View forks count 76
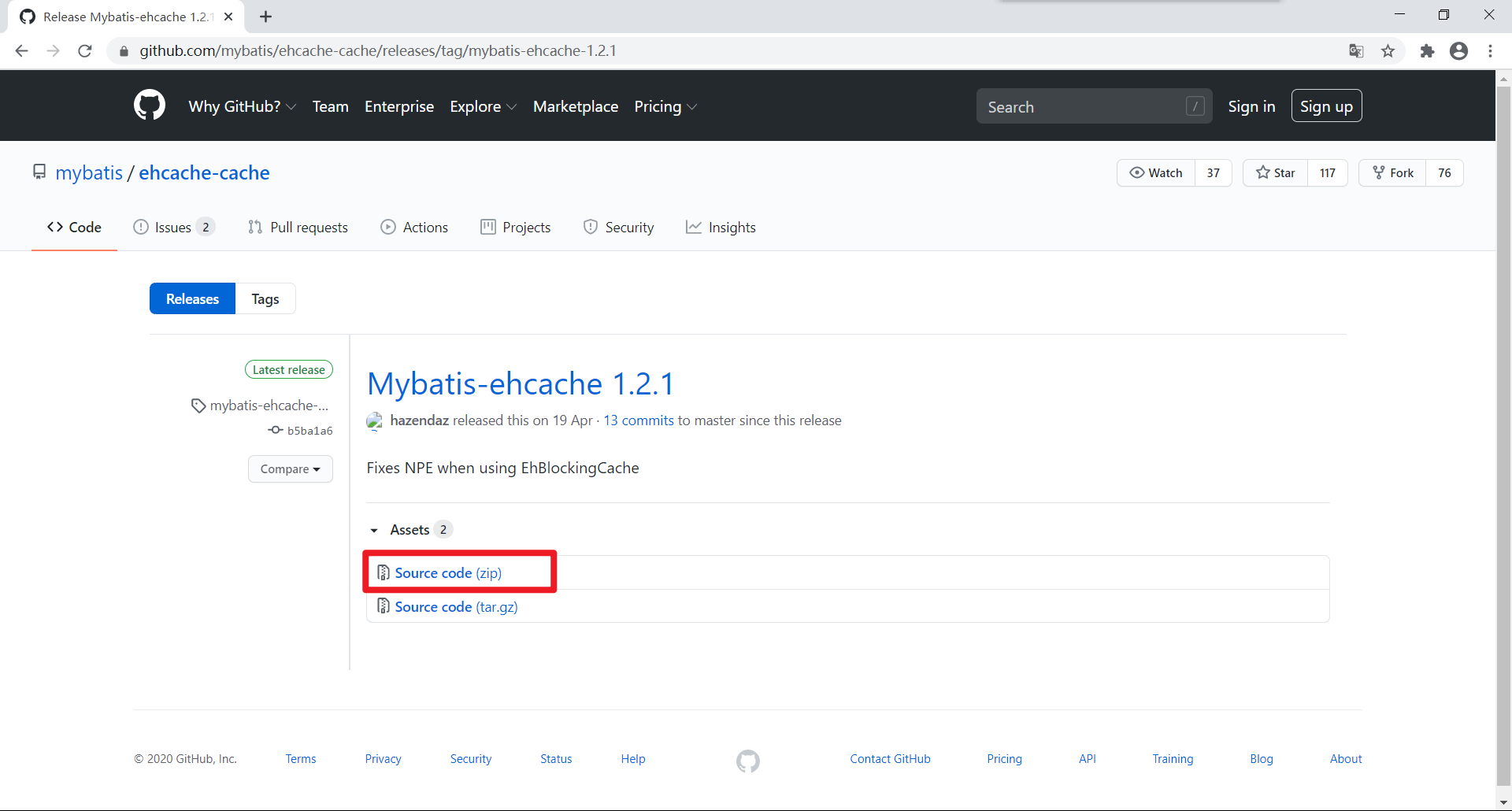The image size is (1512, 811). tap(1444, 172)
